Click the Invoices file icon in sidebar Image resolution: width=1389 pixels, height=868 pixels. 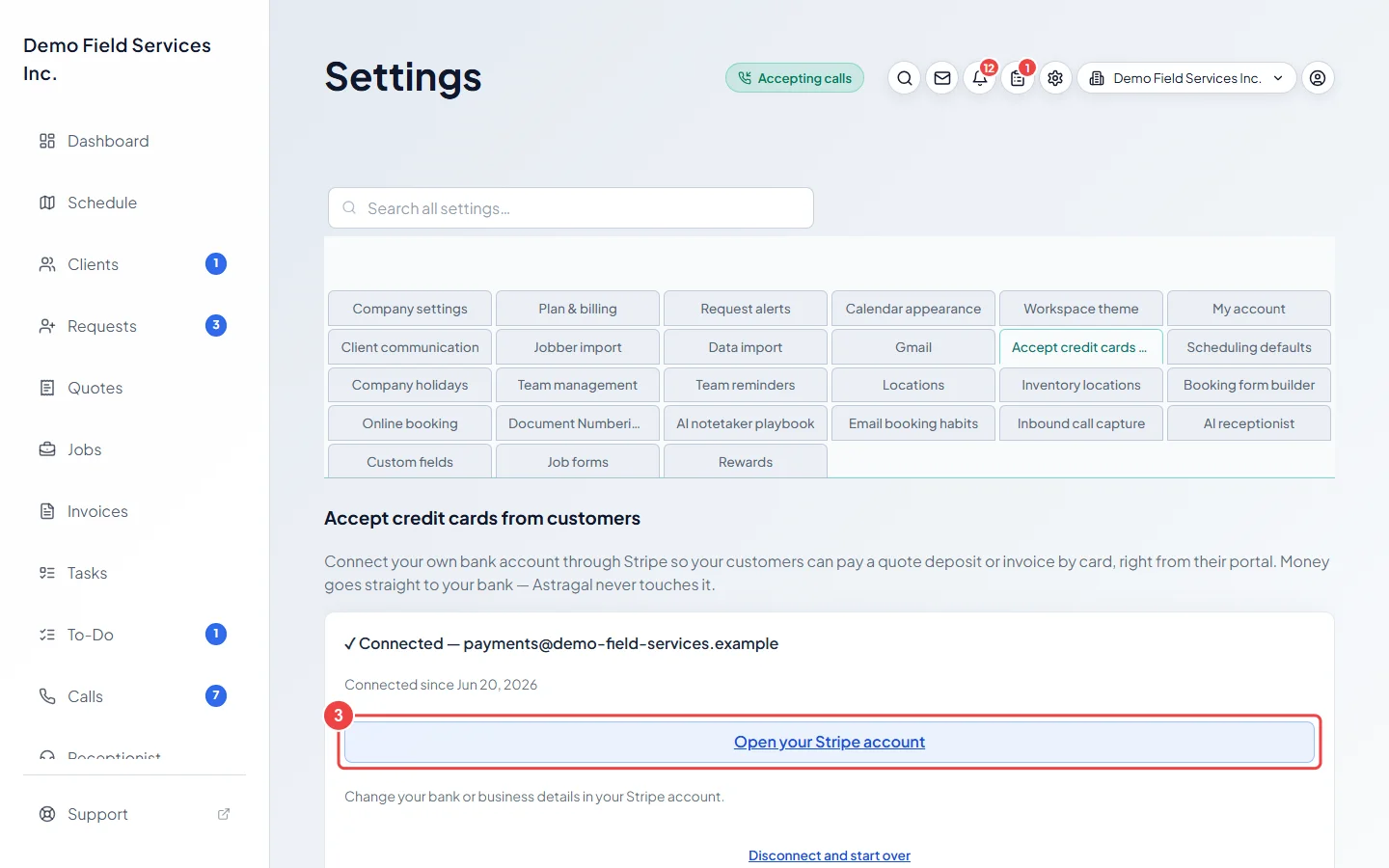point(47,511)
